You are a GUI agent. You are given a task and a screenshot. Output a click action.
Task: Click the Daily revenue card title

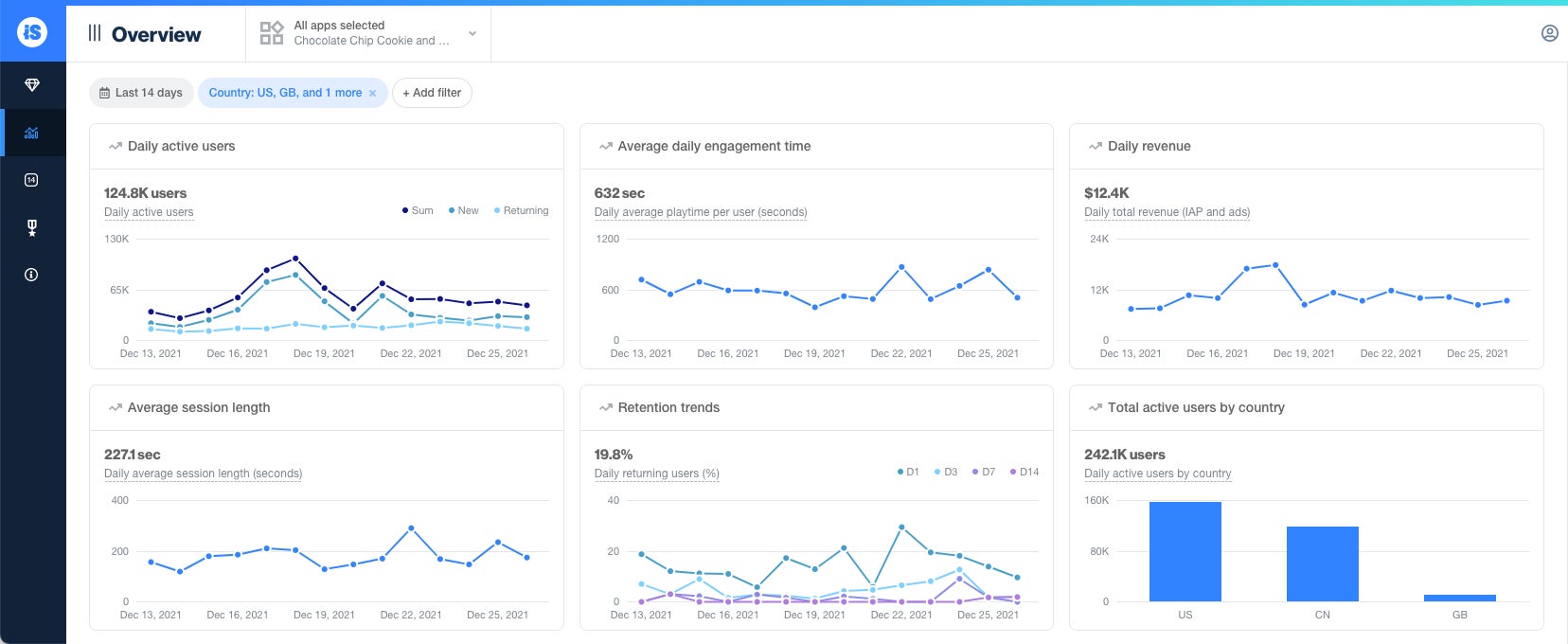coord(1149,146)
